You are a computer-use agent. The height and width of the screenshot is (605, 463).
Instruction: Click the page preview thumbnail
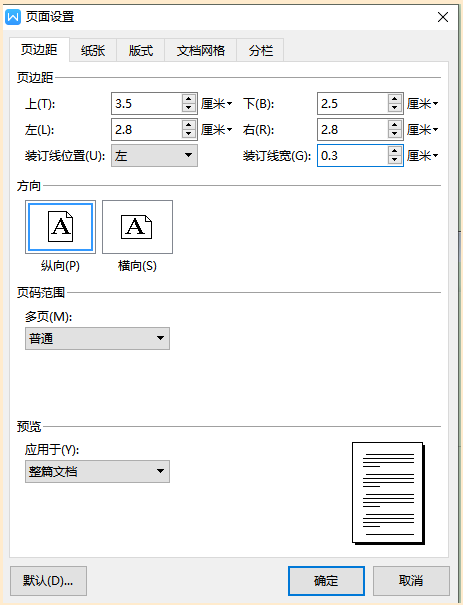pos(388,493)
